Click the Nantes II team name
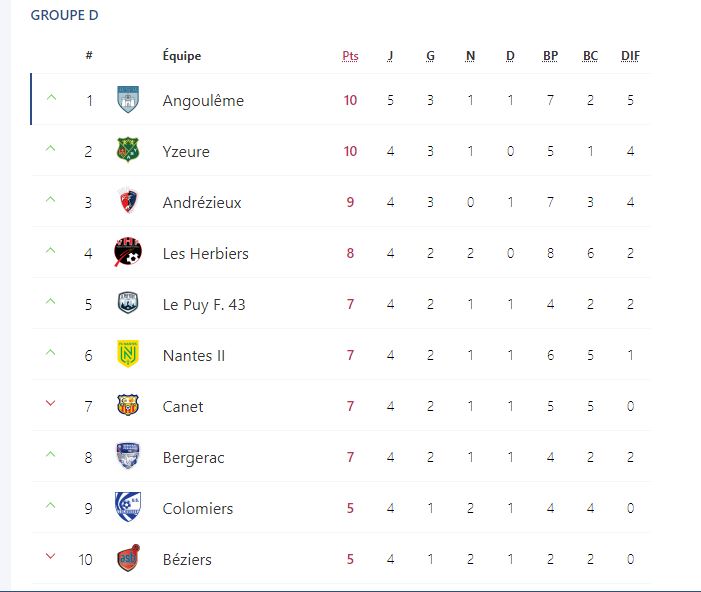 coord(194,355)
